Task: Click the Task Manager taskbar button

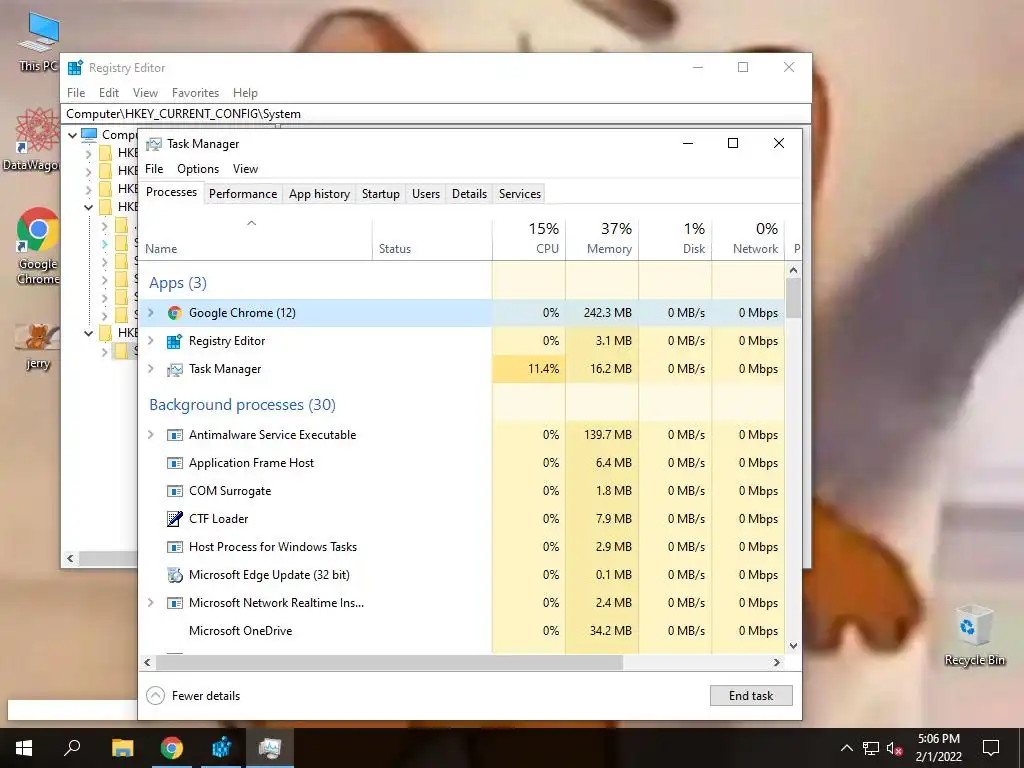Action: pos(270,748)
